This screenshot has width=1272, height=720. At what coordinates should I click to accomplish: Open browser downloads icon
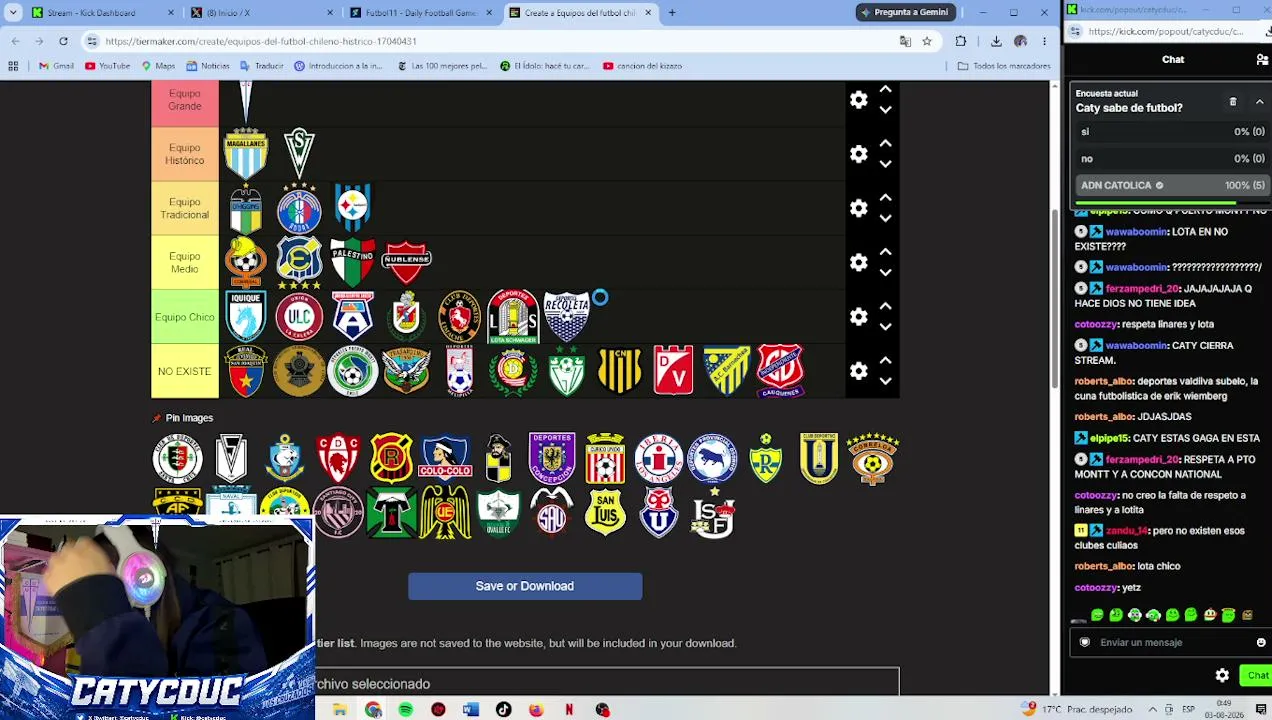[996, 41]
